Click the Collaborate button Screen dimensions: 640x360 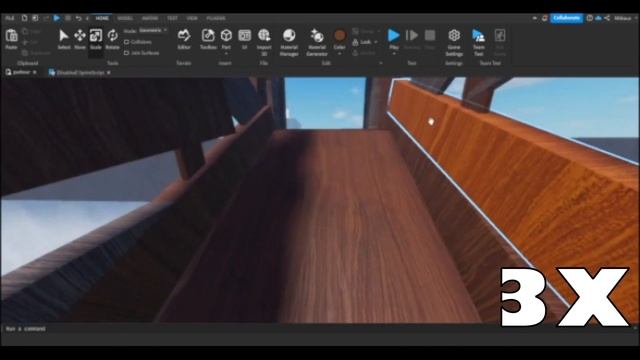point(566,18)
